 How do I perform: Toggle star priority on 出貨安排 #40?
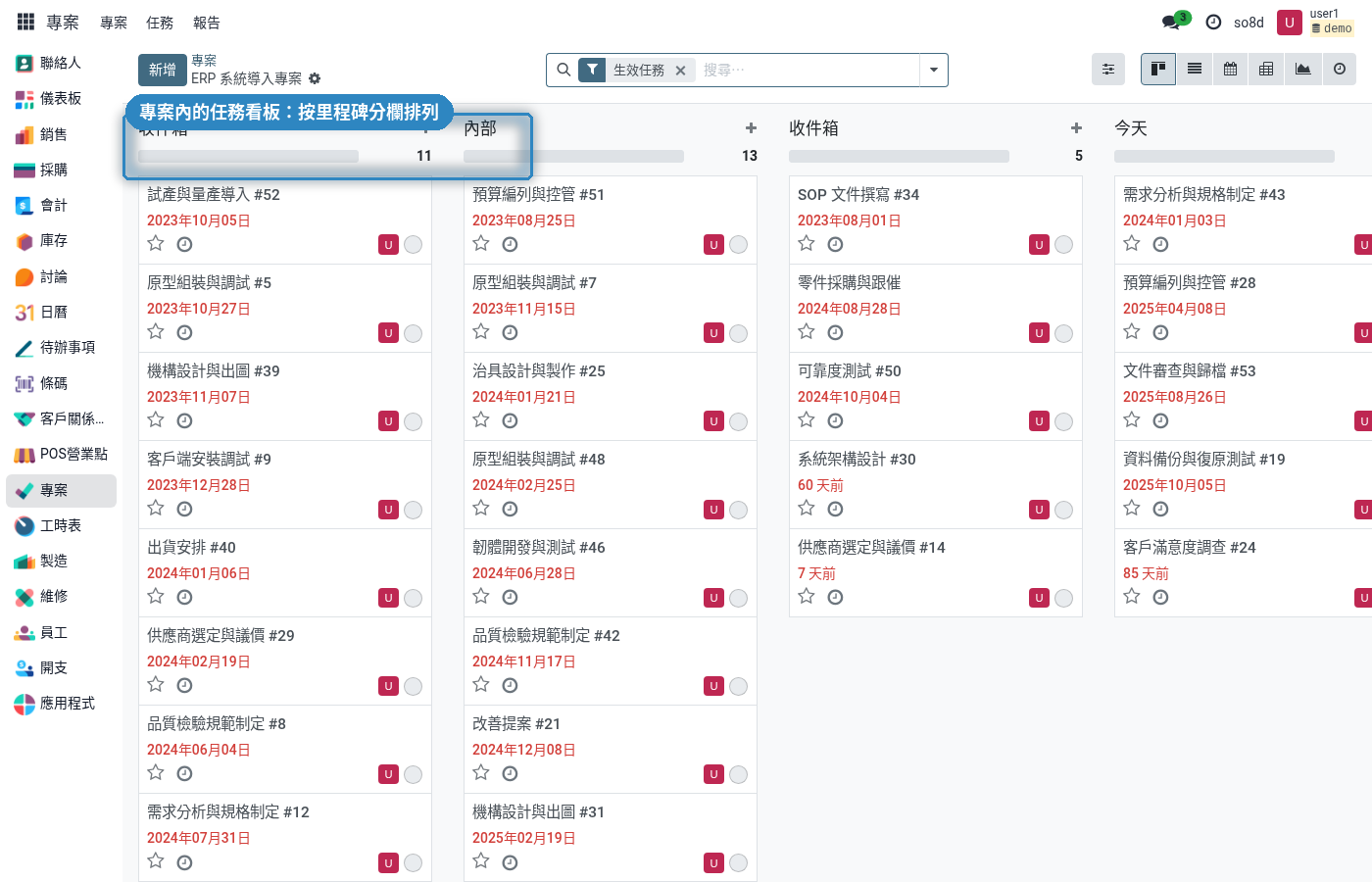point(156,597)
